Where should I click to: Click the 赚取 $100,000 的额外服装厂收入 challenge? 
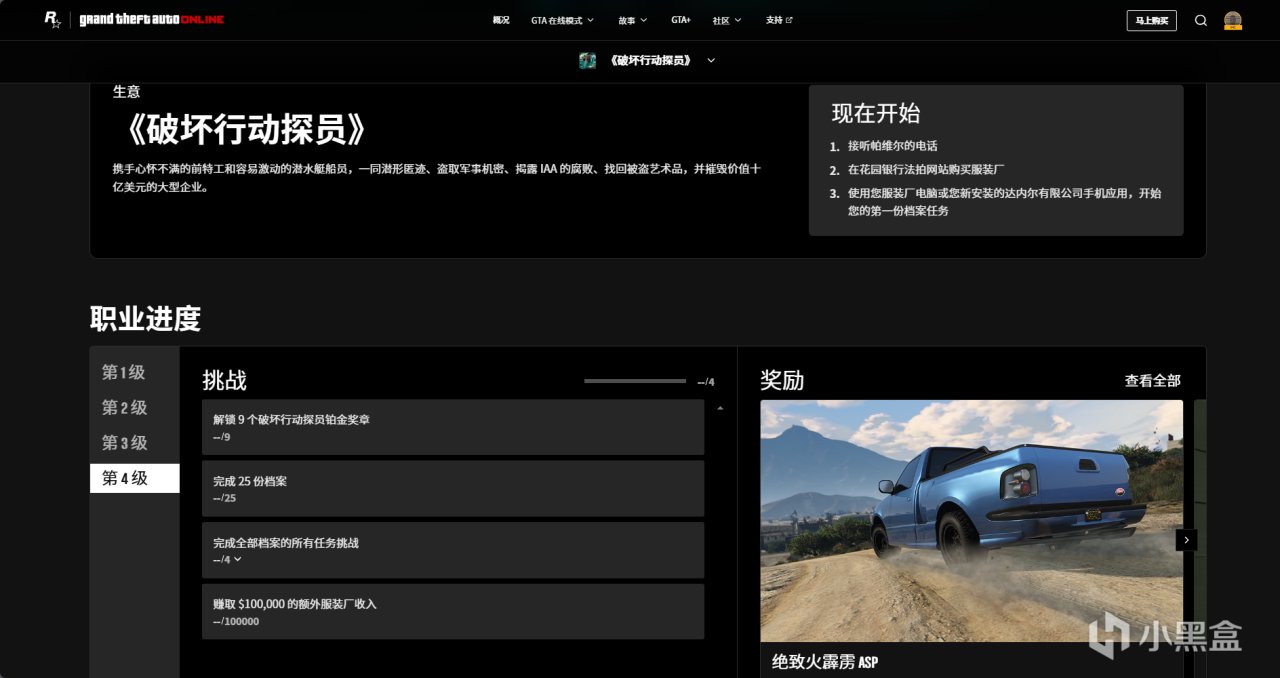[453, 612]
